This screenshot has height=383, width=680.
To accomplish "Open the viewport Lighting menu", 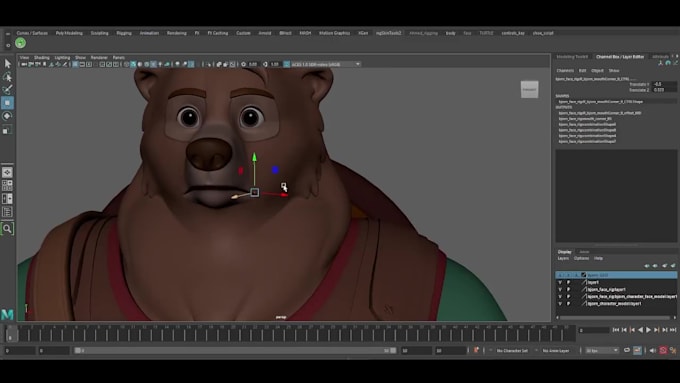I will tap(62, 57).
